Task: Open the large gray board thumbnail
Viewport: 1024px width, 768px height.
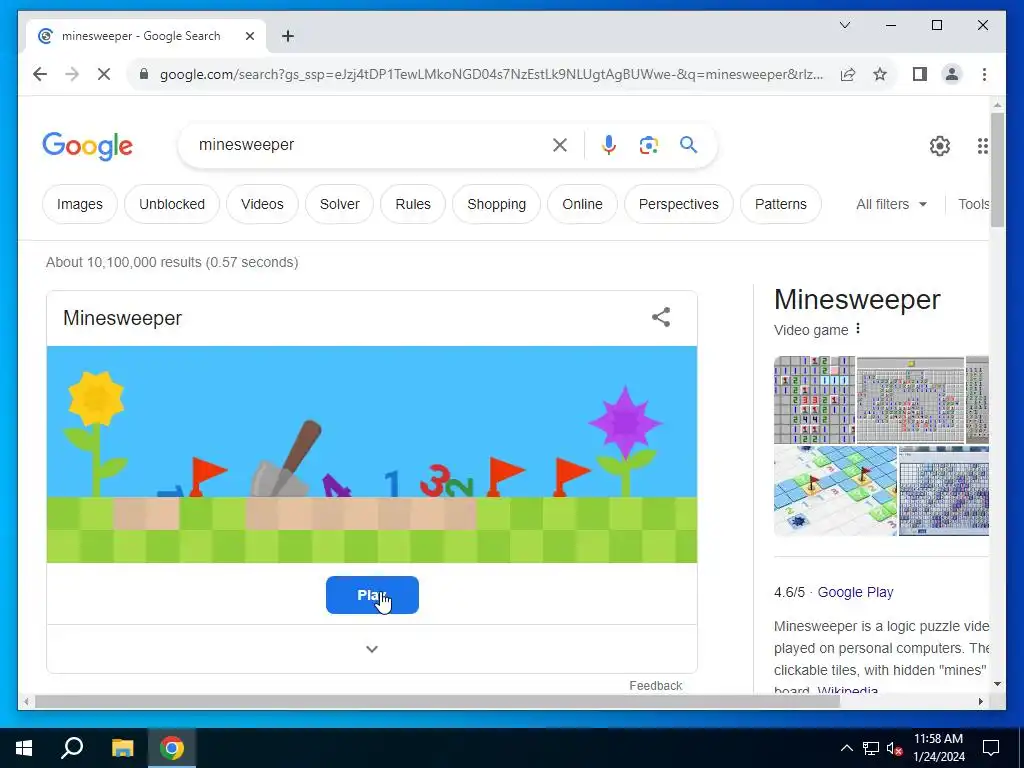Action: pyautogui.click(x=910, y=400)
